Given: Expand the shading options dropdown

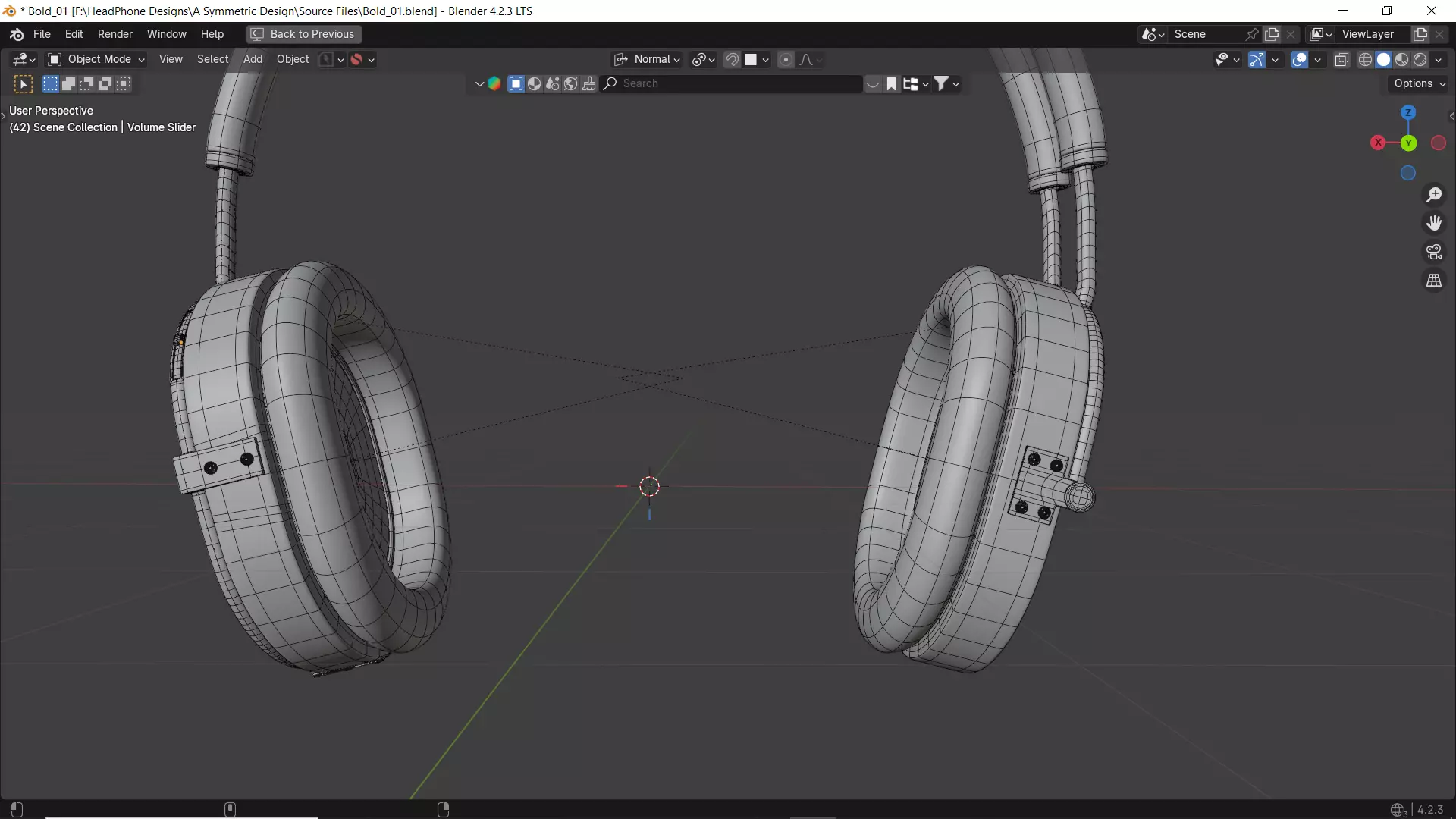Looking at the screenshot, I should (1438, 60).
